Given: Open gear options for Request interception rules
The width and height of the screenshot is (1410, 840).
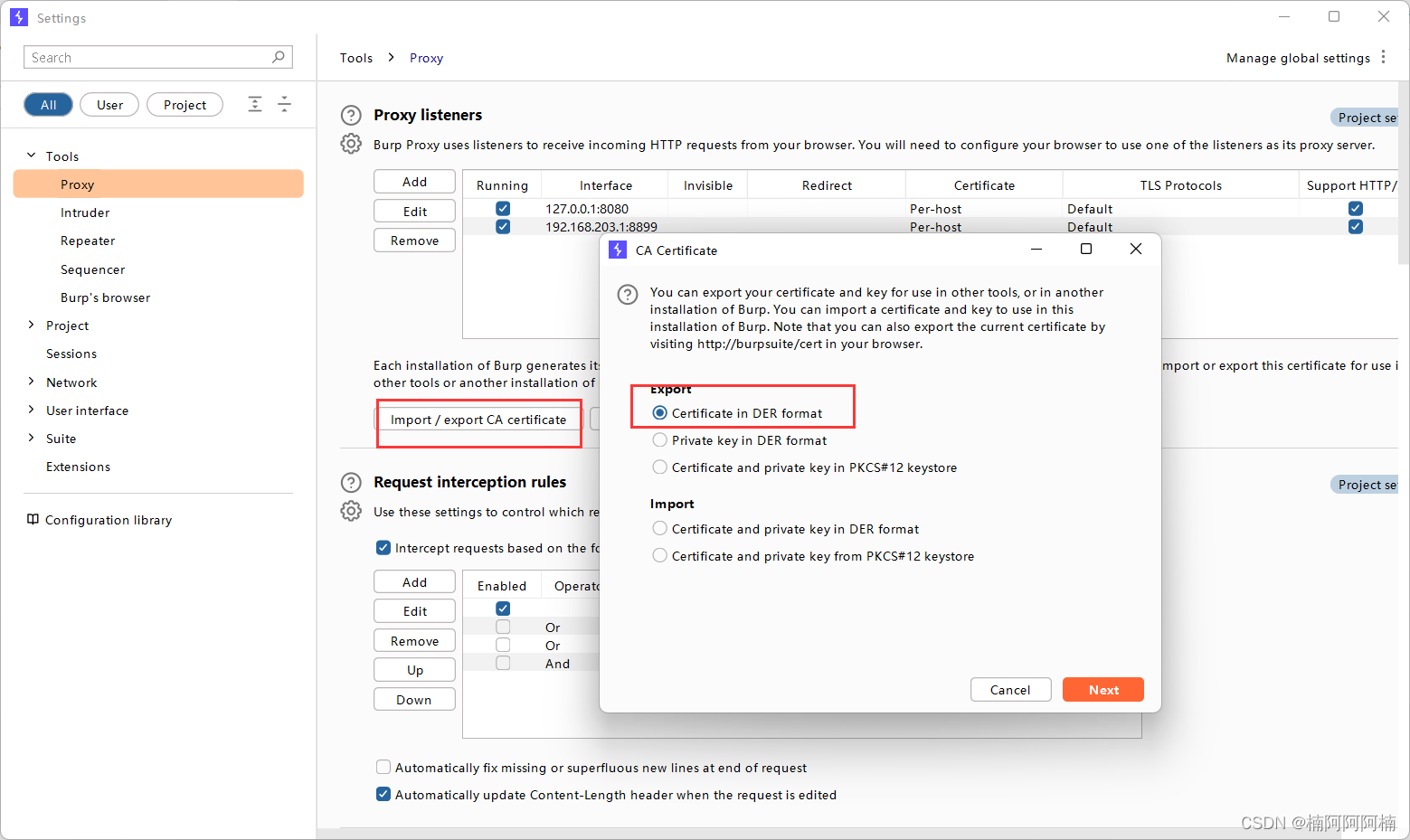Looking at the screenshot, I should pyautogui.click(x=351, y=511).
